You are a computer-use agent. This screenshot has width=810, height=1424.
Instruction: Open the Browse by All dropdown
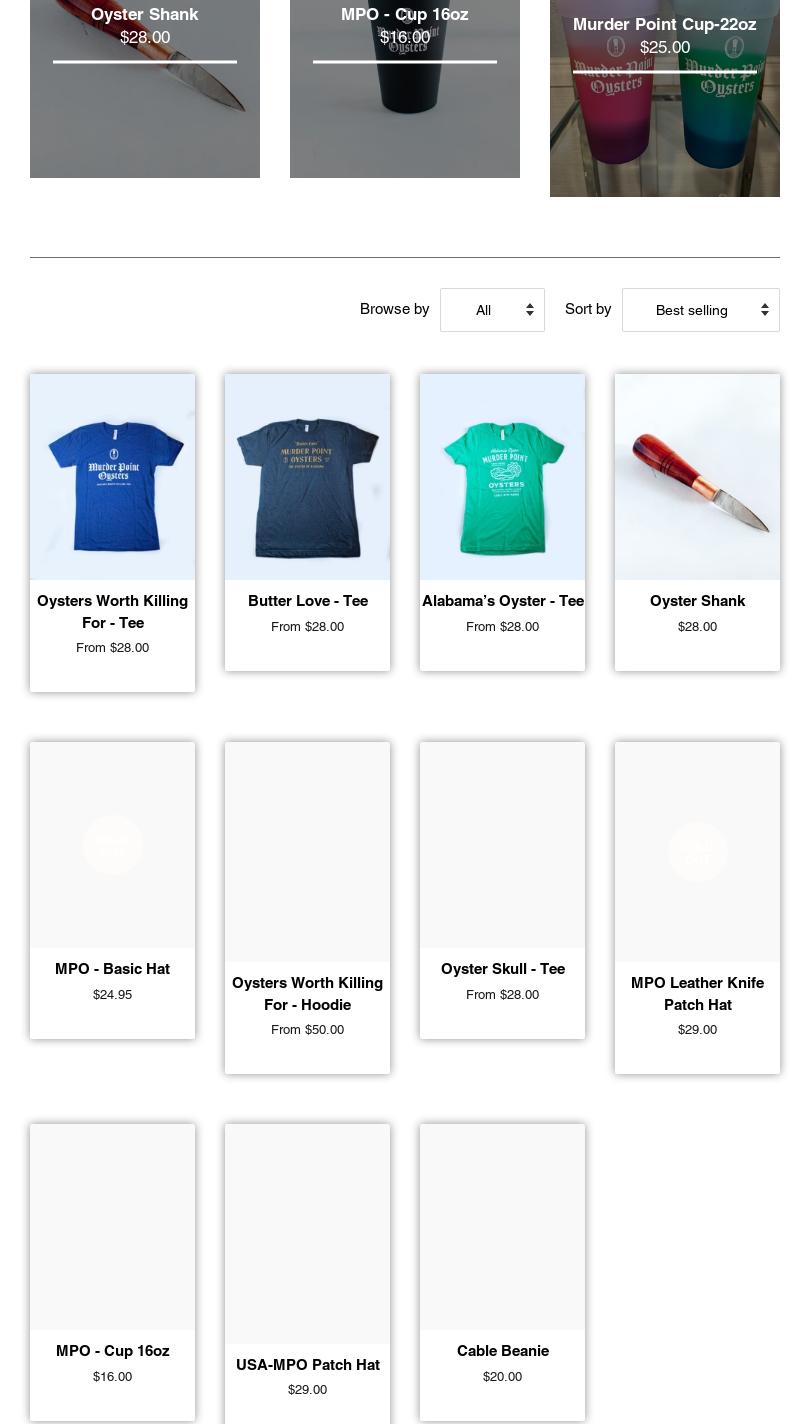tap(492, 310)
